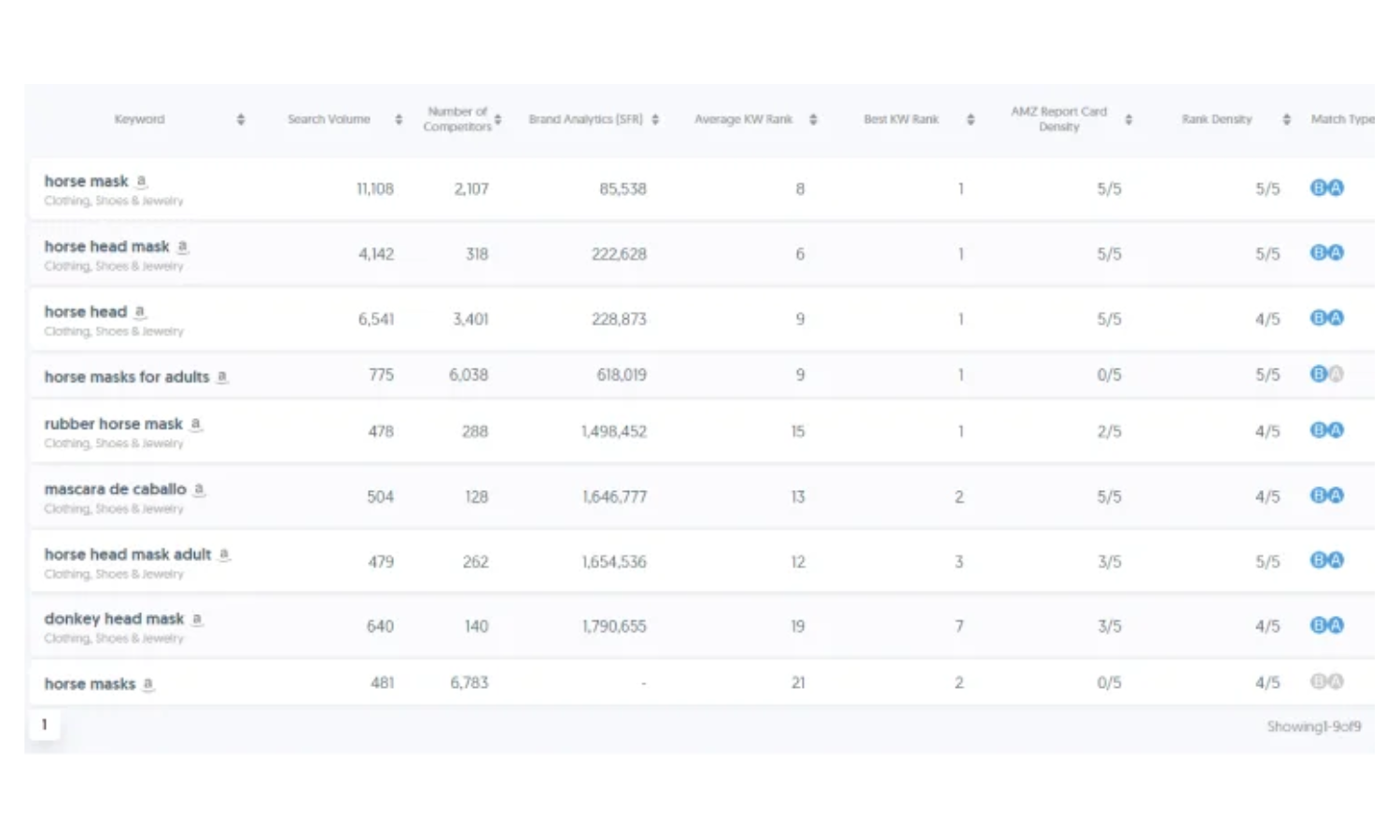Select the "horse masks for adults" table row
Screen dimensions: 1400x840
[653, 375]
